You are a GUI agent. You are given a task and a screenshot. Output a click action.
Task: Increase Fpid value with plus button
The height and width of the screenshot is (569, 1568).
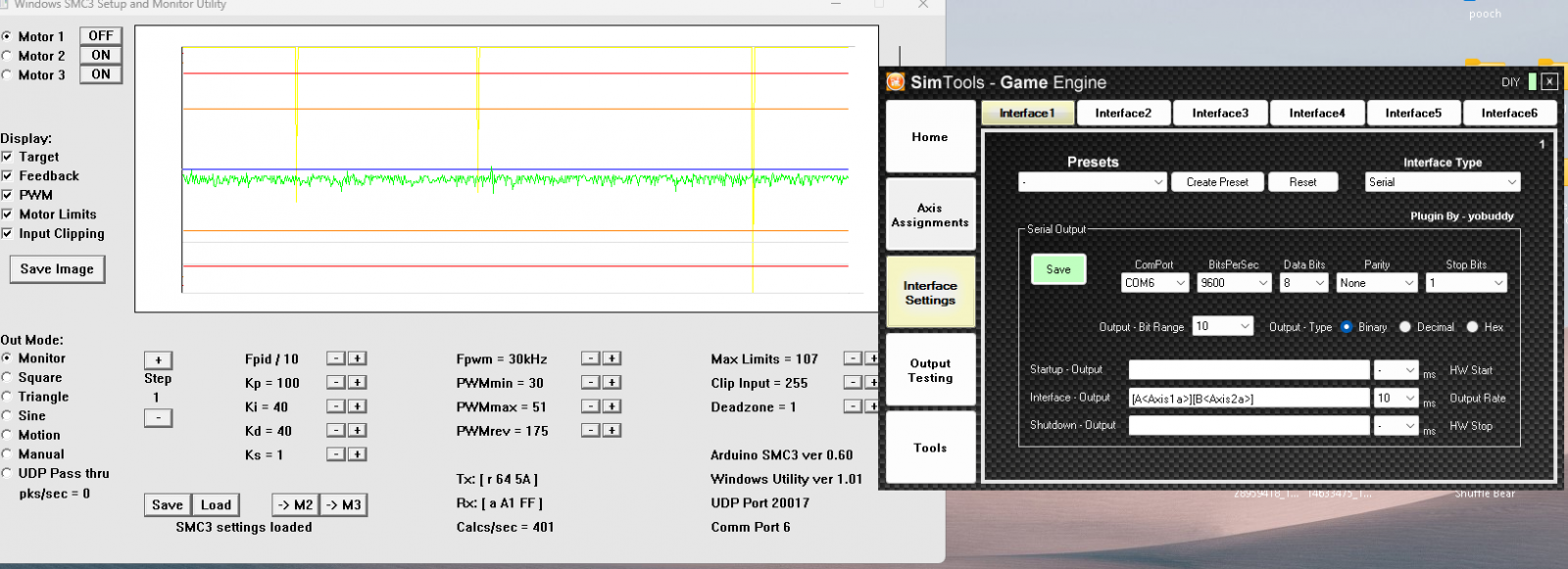pyautogui.click(x=358, y=358)
